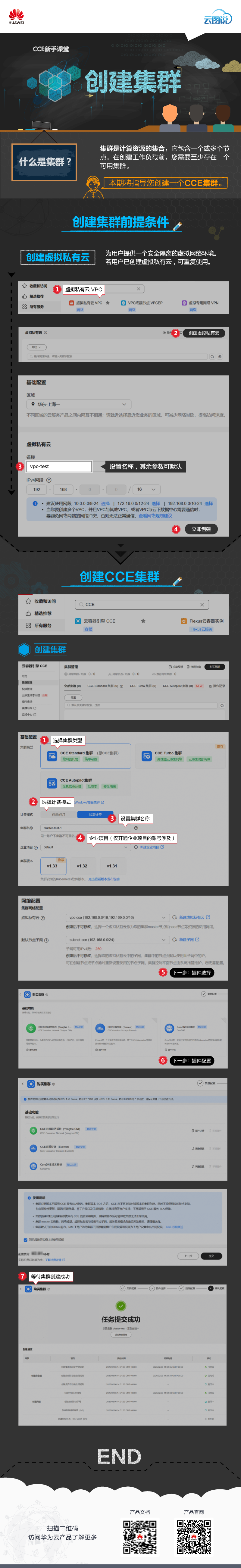Screen dimensions: 241x1568
Task: Open the 企业项目 default dropdown
Action: (x=86, y=847)
